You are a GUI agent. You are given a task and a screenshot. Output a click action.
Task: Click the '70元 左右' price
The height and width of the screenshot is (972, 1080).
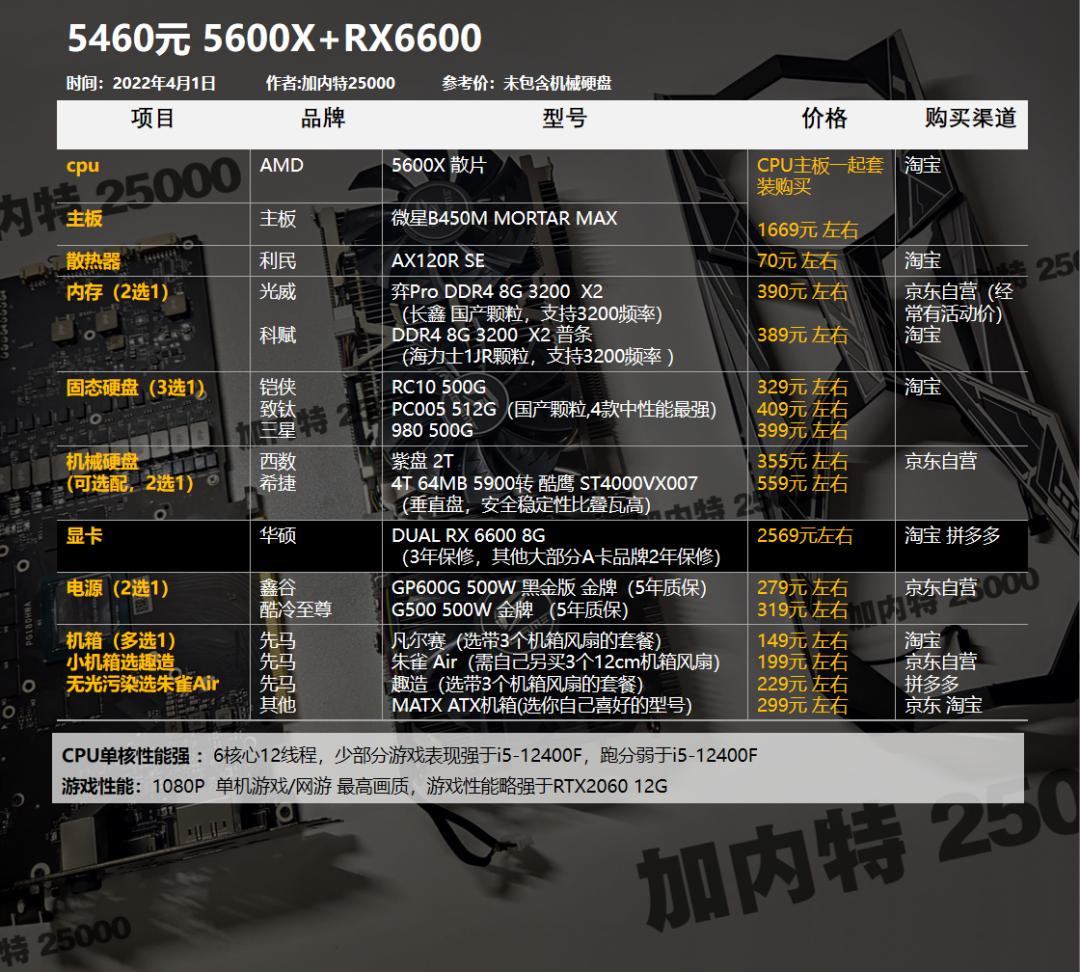797,261
